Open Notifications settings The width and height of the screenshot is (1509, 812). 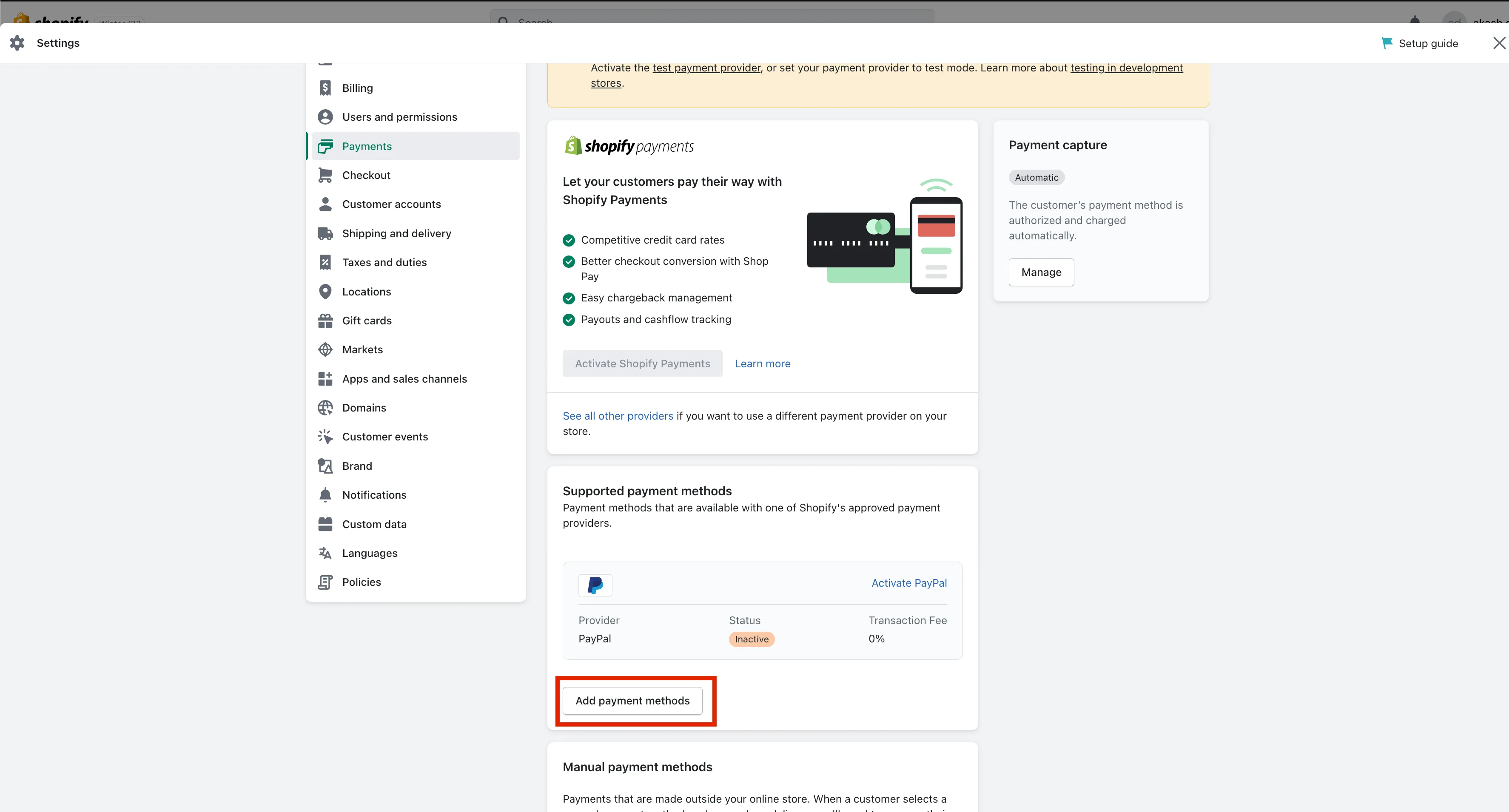point(416,495)
